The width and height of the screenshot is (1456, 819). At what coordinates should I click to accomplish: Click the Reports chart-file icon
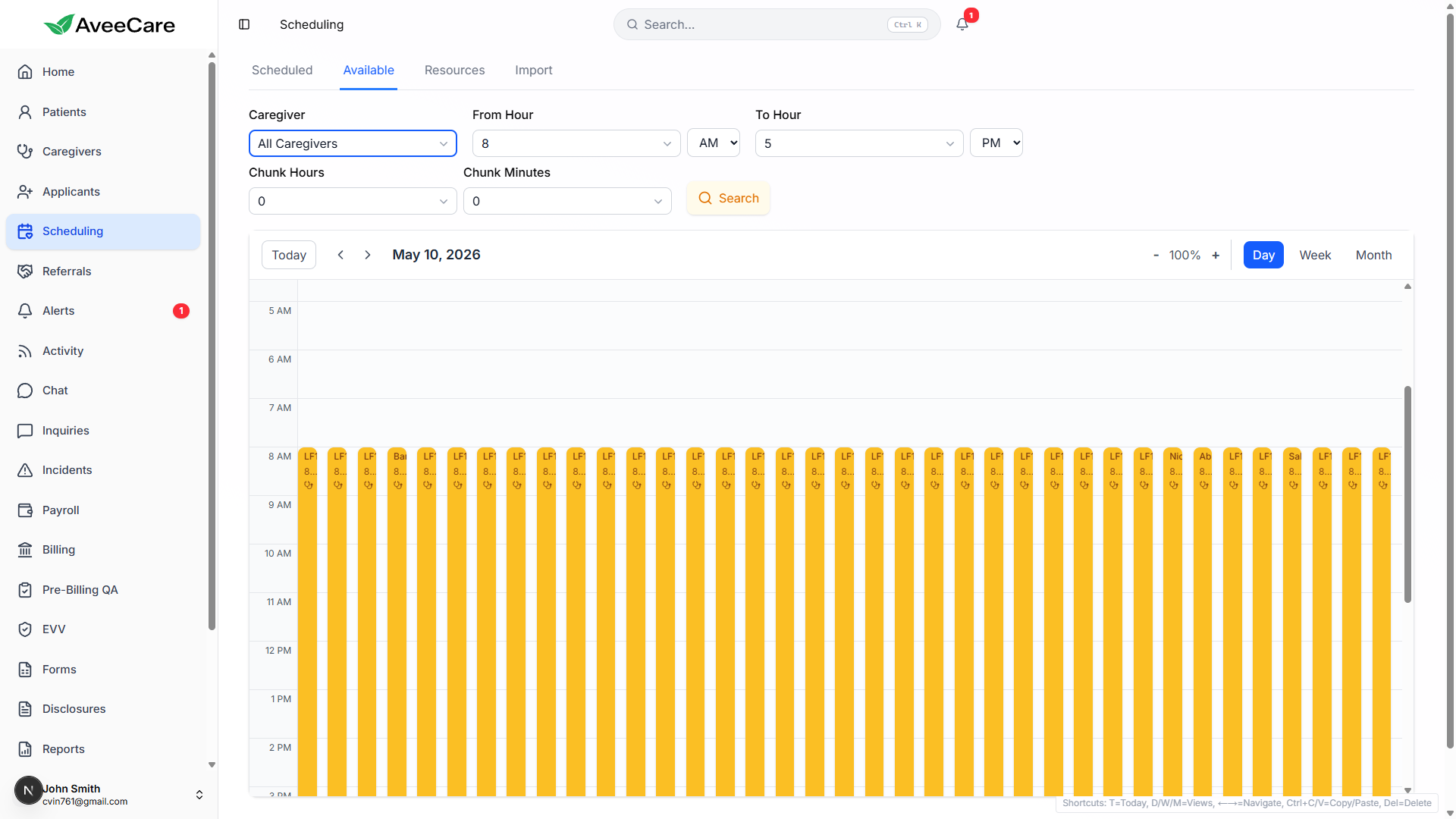click(25, 749)
